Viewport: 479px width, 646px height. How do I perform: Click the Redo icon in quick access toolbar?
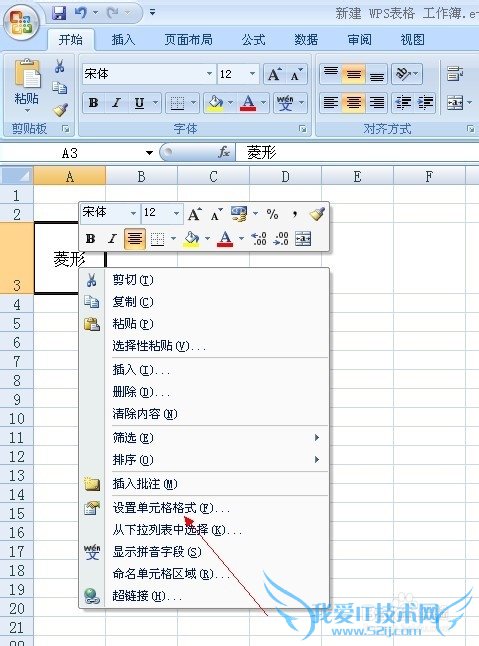113,13
